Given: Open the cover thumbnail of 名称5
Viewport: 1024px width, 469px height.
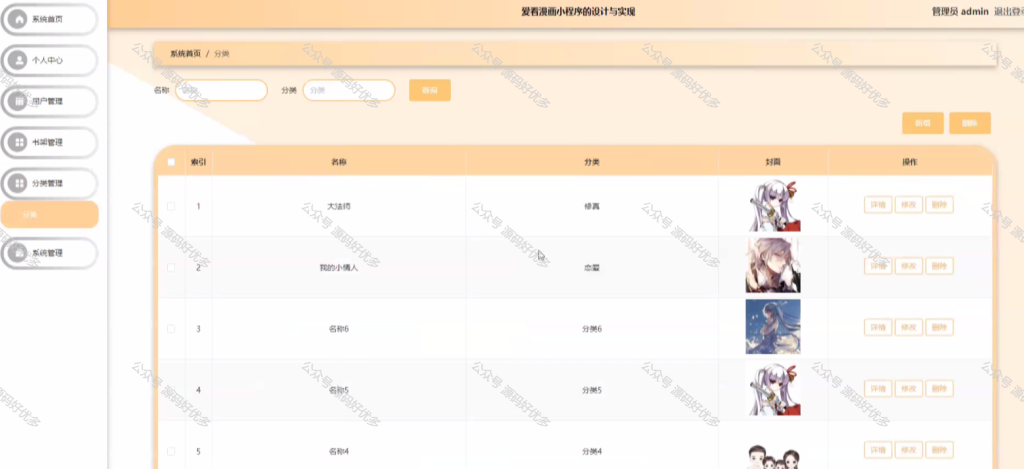Looking at the screenshot, I should pyautogui.click(x=773, y=388).
